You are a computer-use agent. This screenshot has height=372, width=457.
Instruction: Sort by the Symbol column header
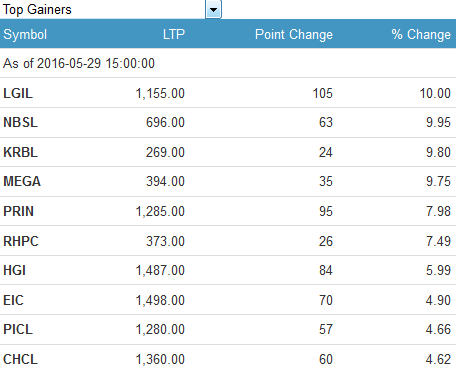coord(25,34)
